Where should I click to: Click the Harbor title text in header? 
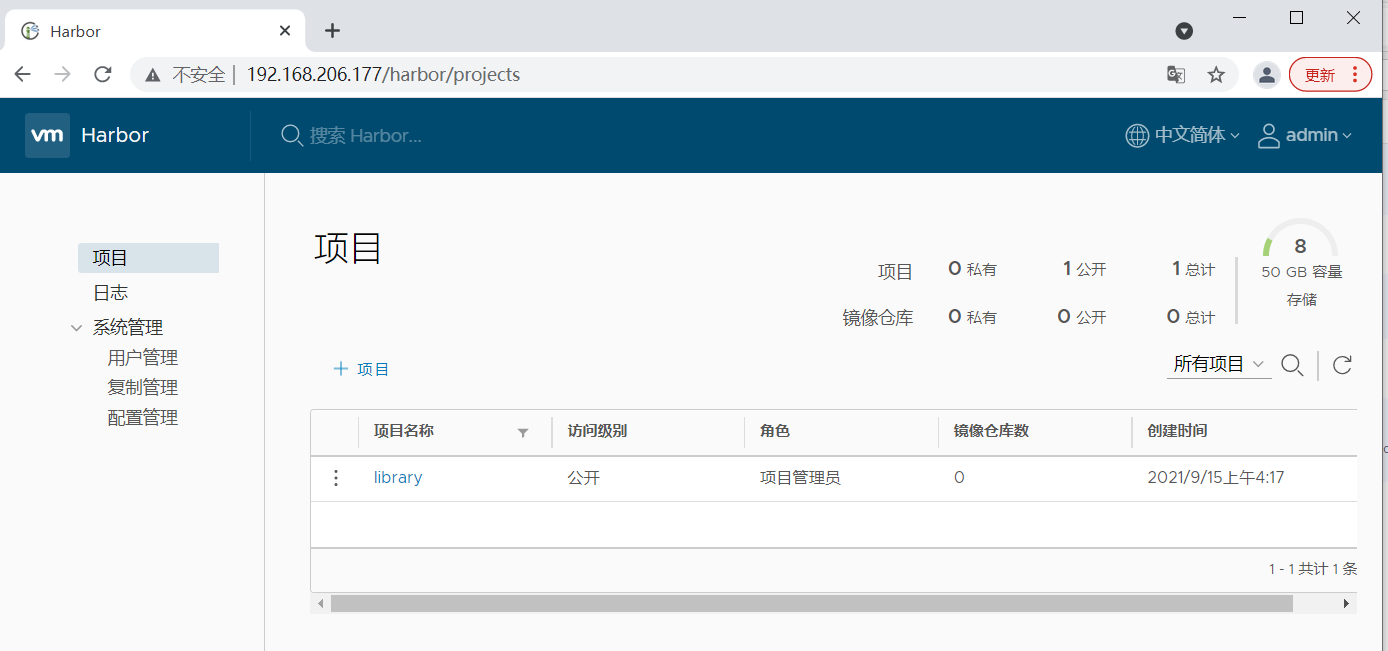[115, 135]
